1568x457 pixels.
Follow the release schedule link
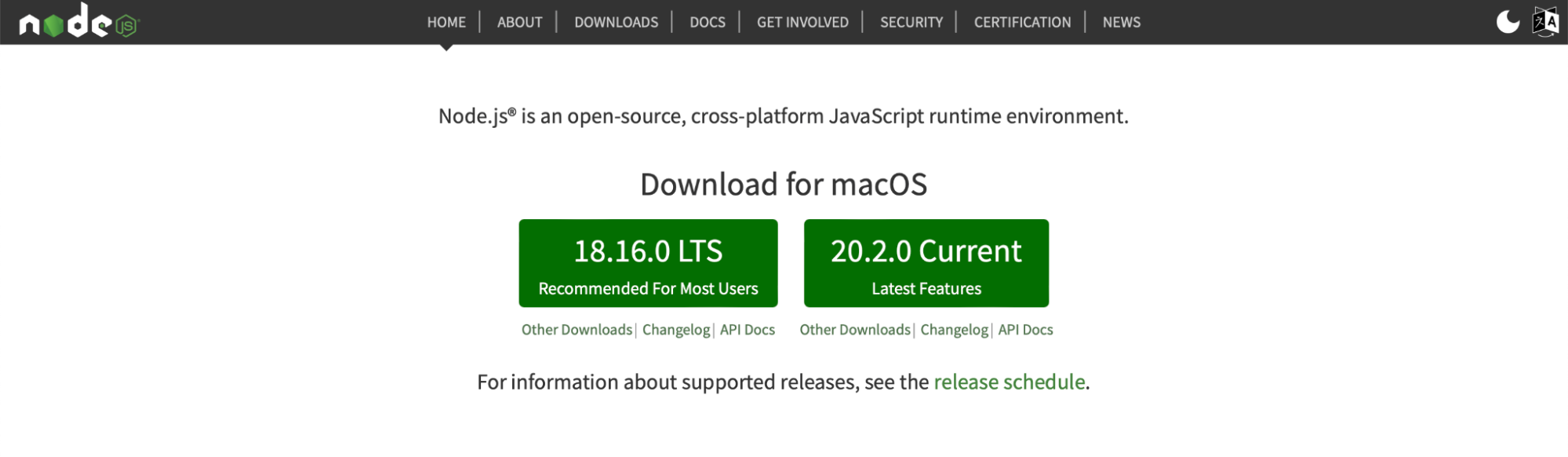coord(1009,382)
